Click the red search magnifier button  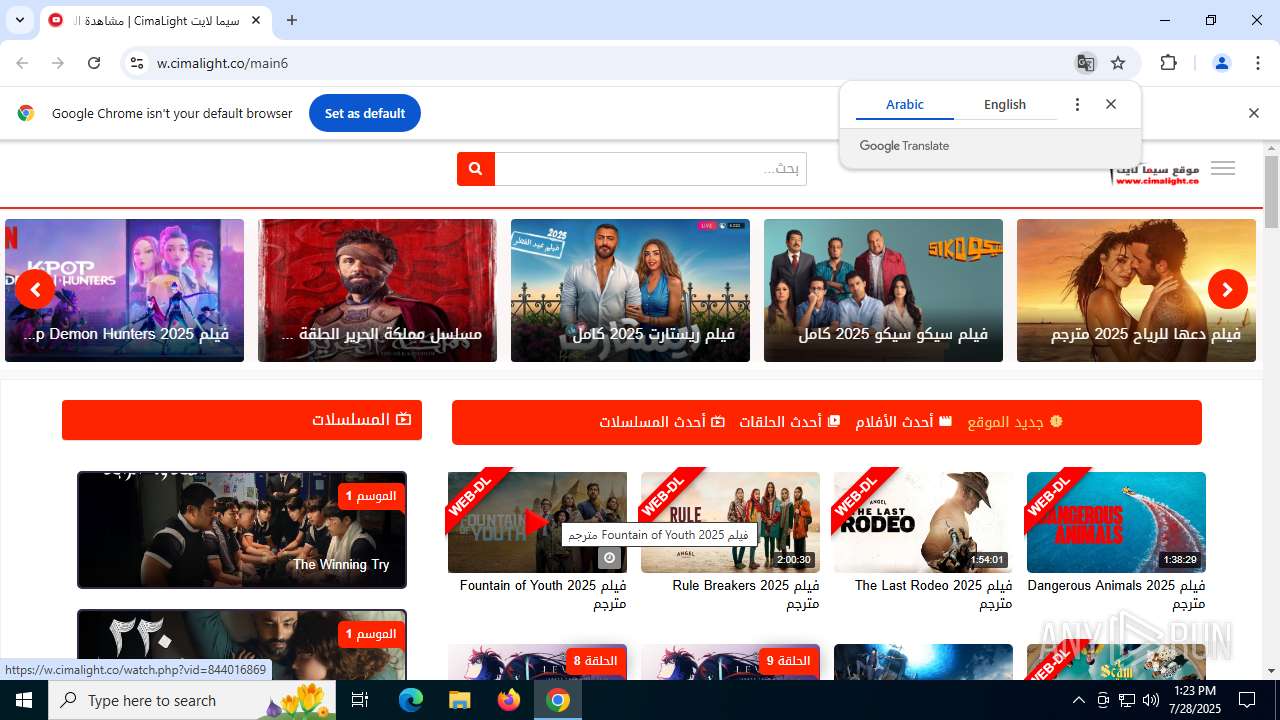pyautogui.click(x=476, y=169)
